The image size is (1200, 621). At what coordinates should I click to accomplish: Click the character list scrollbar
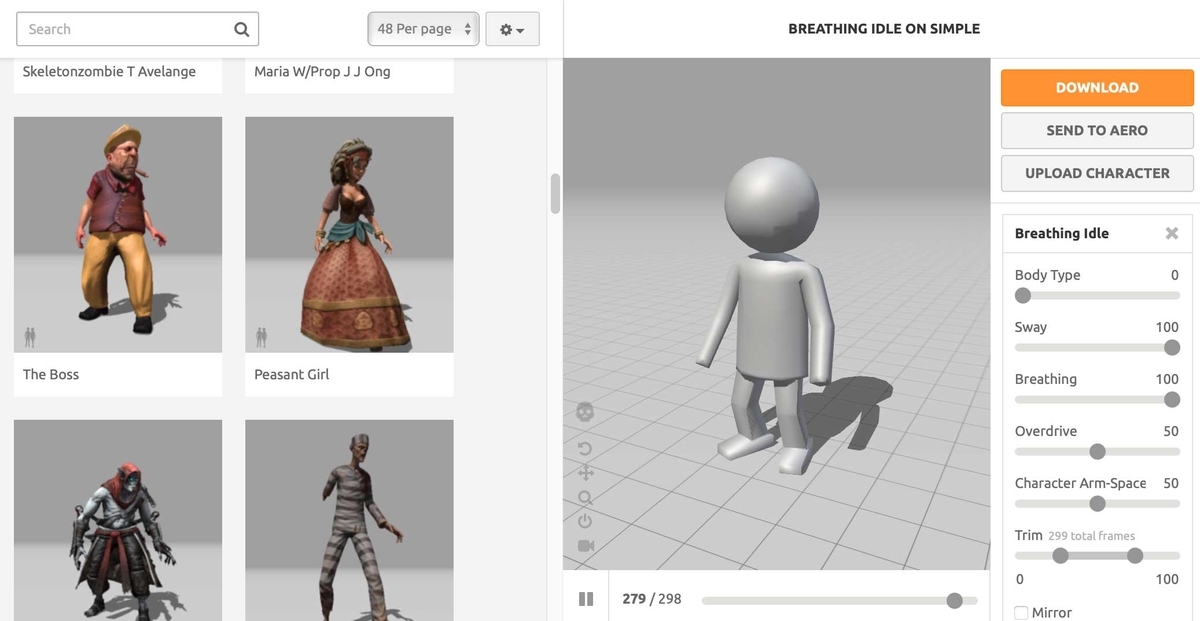555,193
